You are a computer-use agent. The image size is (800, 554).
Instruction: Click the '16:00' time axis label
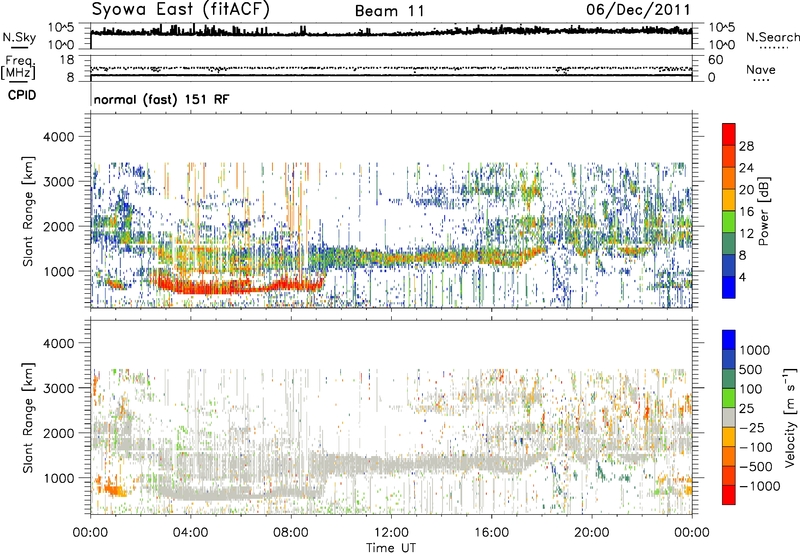(491, 533)
